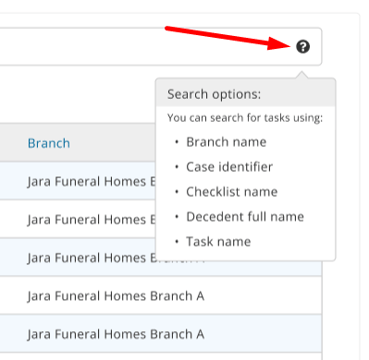Click the table header row background

(78, 143)
